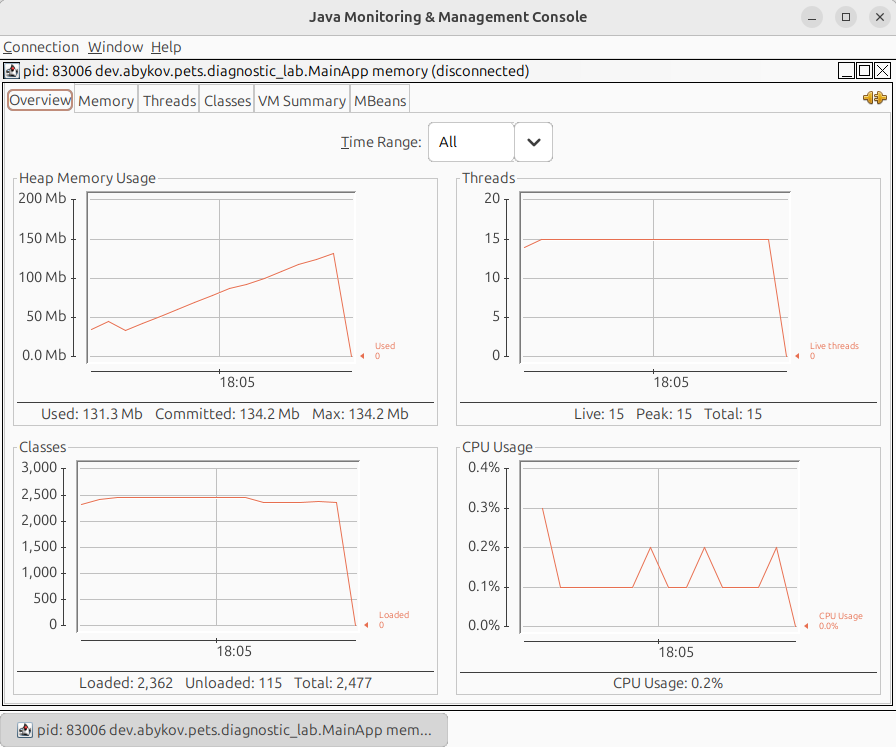The height and width of the screenshot is (747, 896).
Task: Open the Window menu
Action: point(115,47)
